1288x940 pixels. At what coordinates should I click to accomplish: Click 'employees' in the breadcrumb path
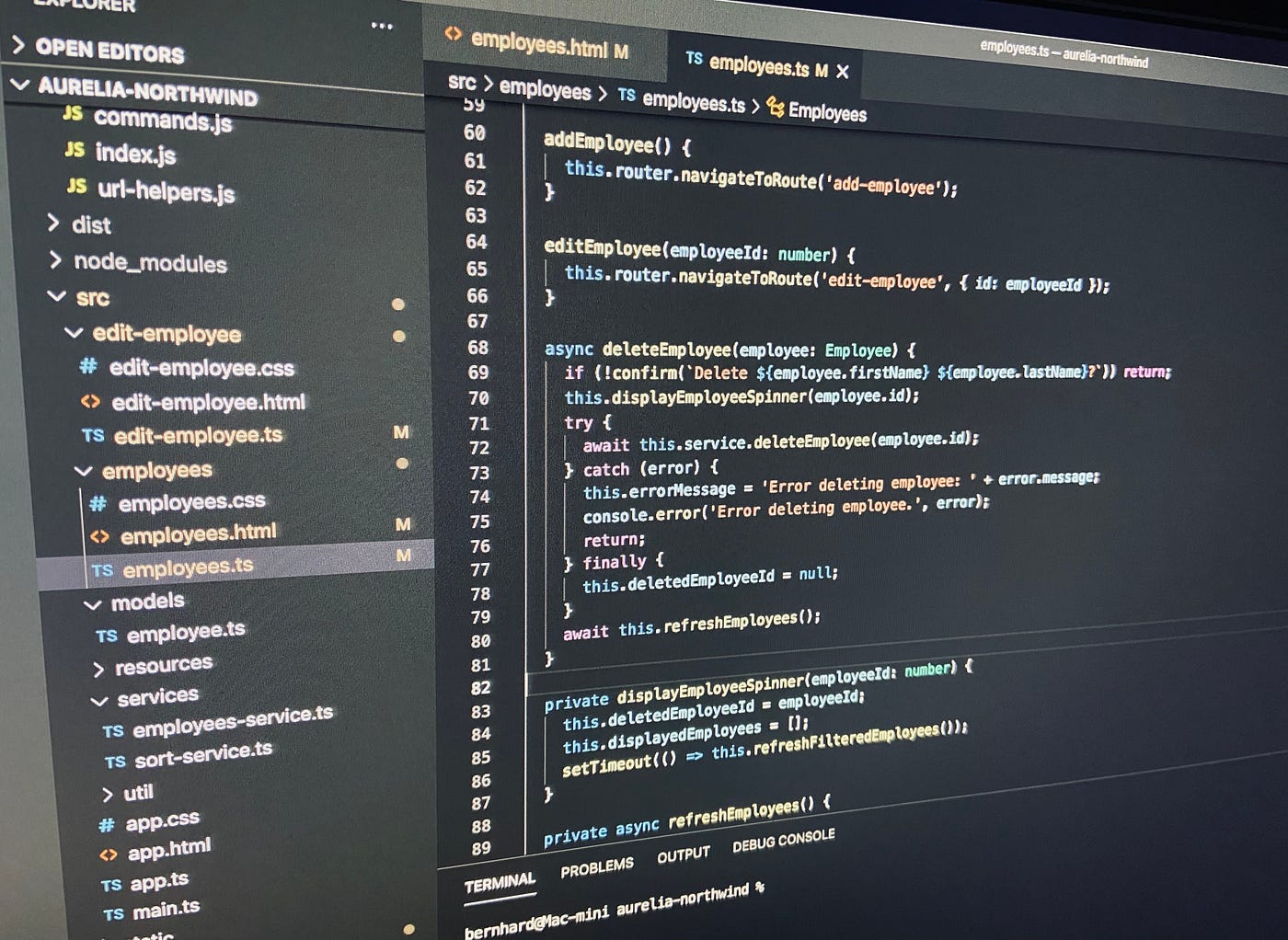click(x=546, y=90)
